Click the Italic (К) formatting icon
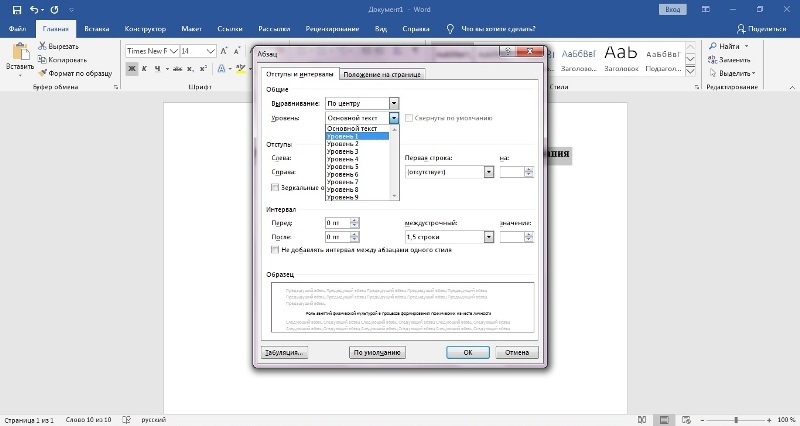Screen dimensions: 800x426 click(145, 68)
